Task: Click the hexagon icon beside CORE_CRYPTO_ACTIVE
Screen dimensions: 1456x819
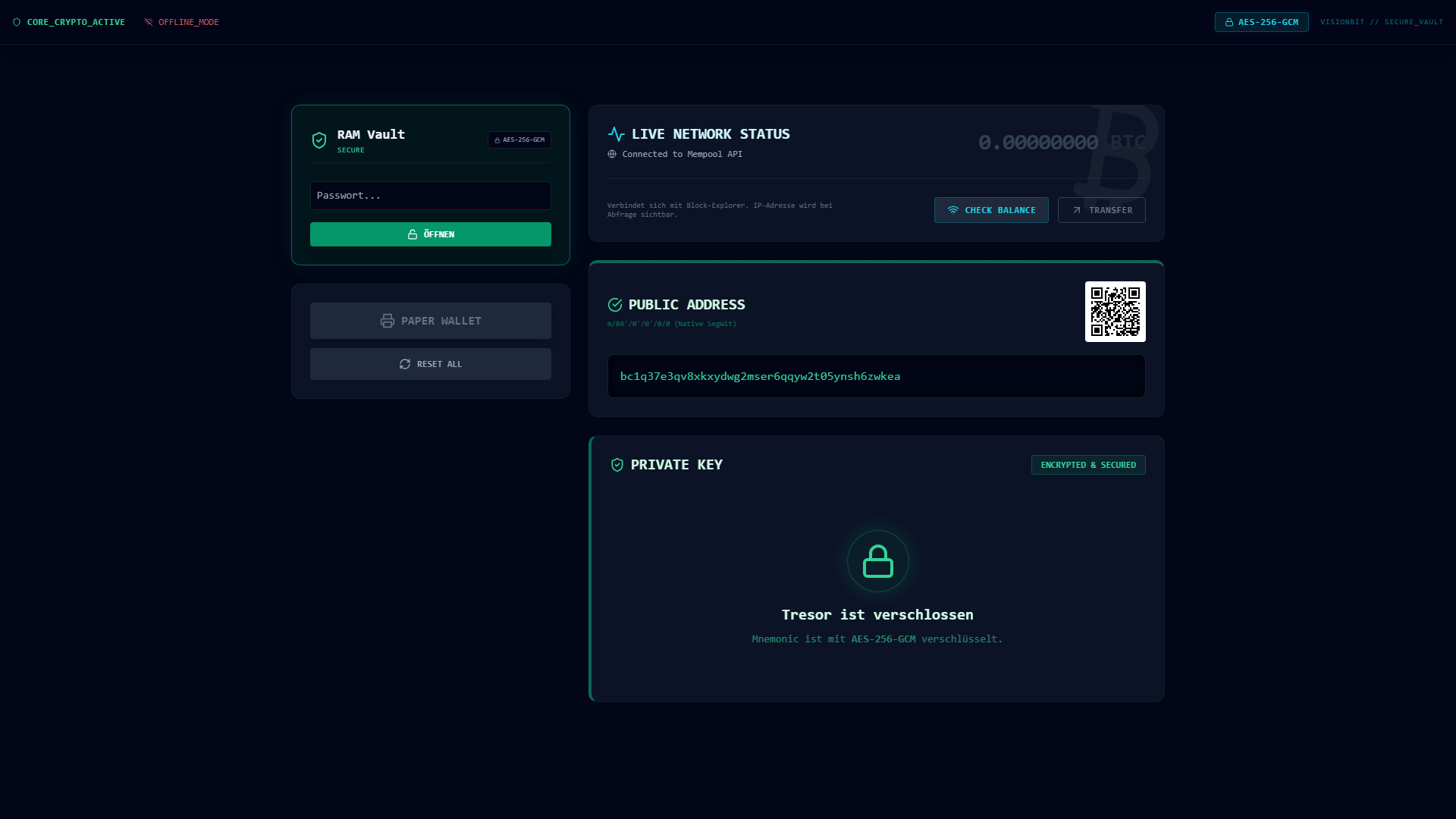Action: coord(17,22)
